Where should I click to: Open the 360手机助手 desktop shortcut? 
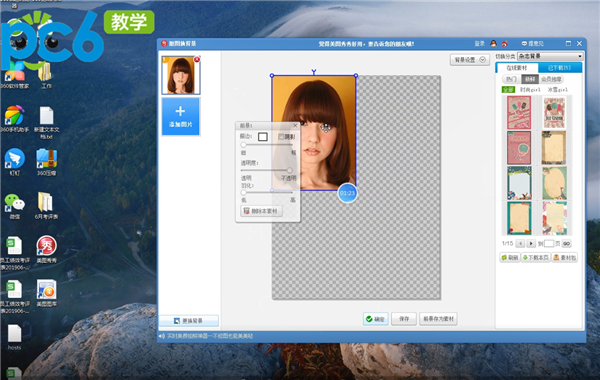coord(14,119)
